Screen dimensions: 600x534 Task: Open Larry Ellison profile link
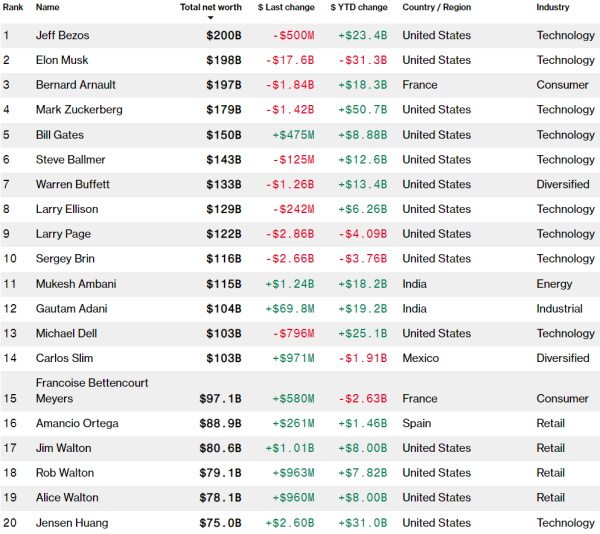pyautogui.click(x=67, y=209)
